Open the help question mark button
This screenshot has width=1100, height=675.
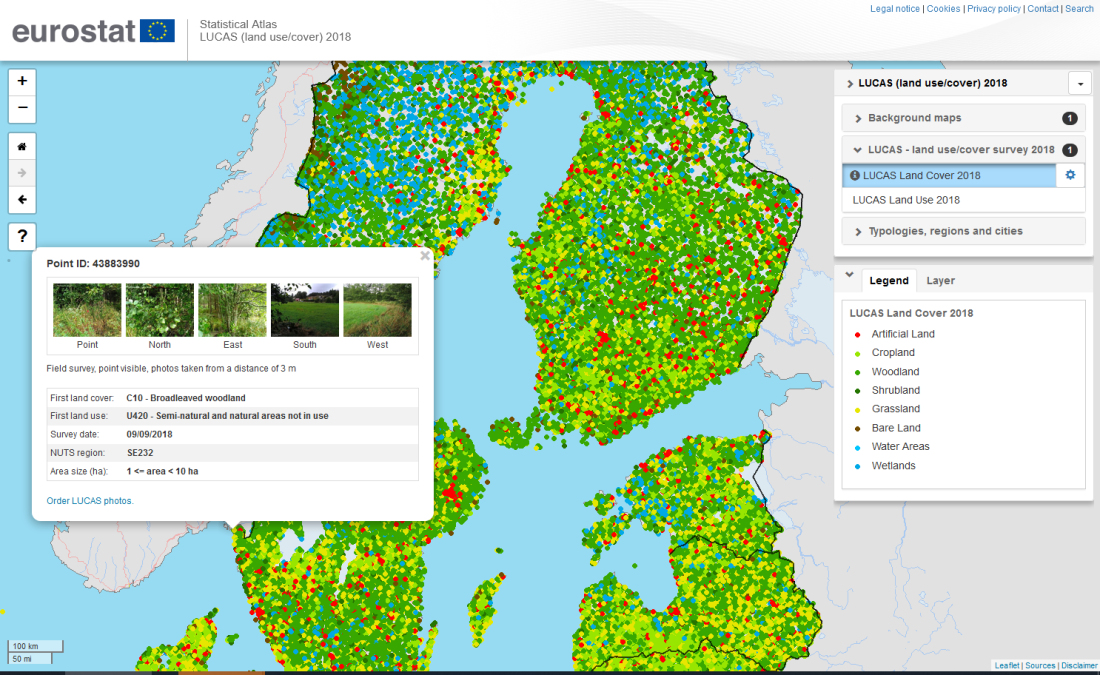[x=22, y=237]
